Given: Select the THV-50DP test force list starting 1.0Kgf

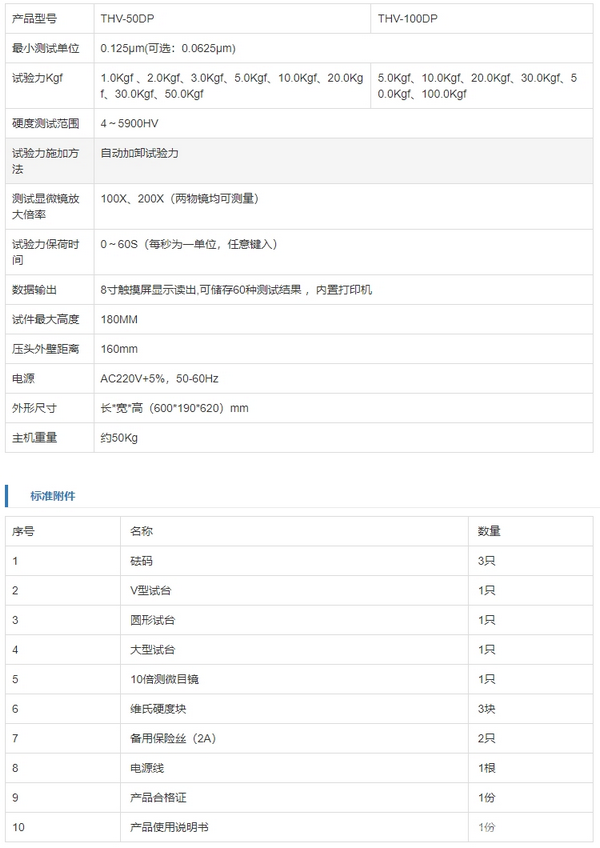Looking at the screenshot, I should point(232,85).
